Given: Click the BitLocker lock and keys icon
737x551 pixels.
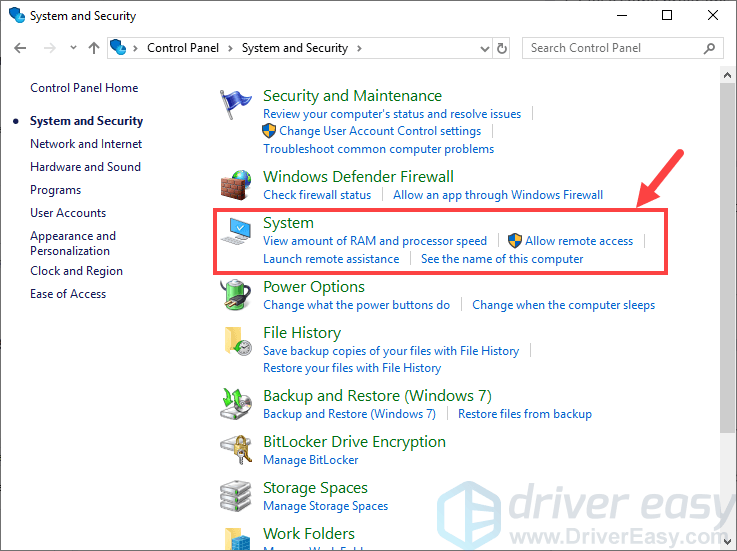Looking at the screenshot, I should click(x=236, y=450).
